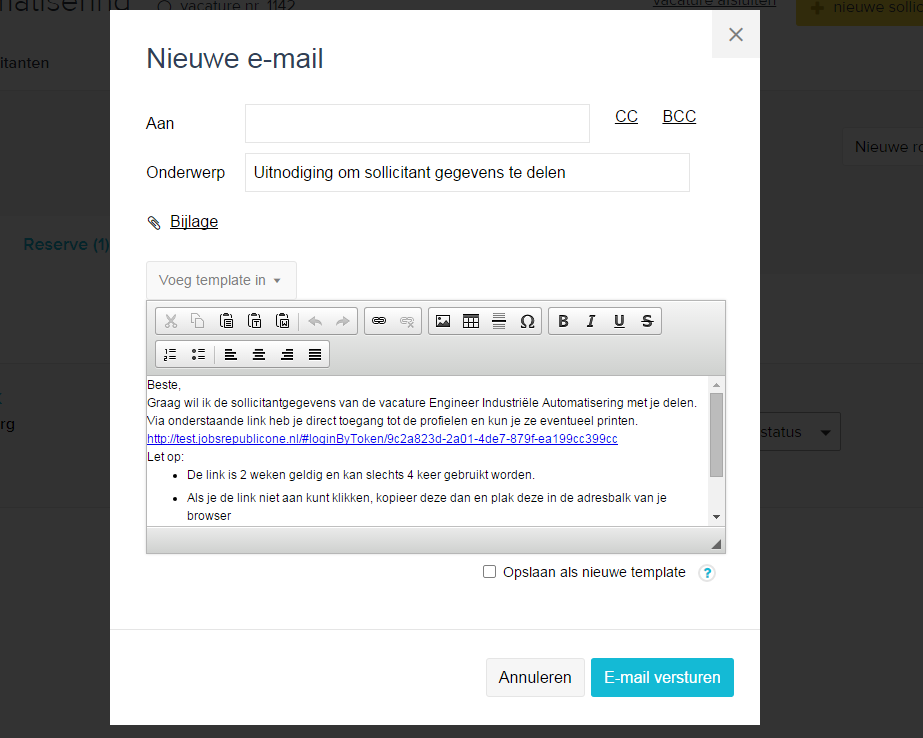923x738 pixels.
Task: Paste as plain text
Action: click(255, 321)
